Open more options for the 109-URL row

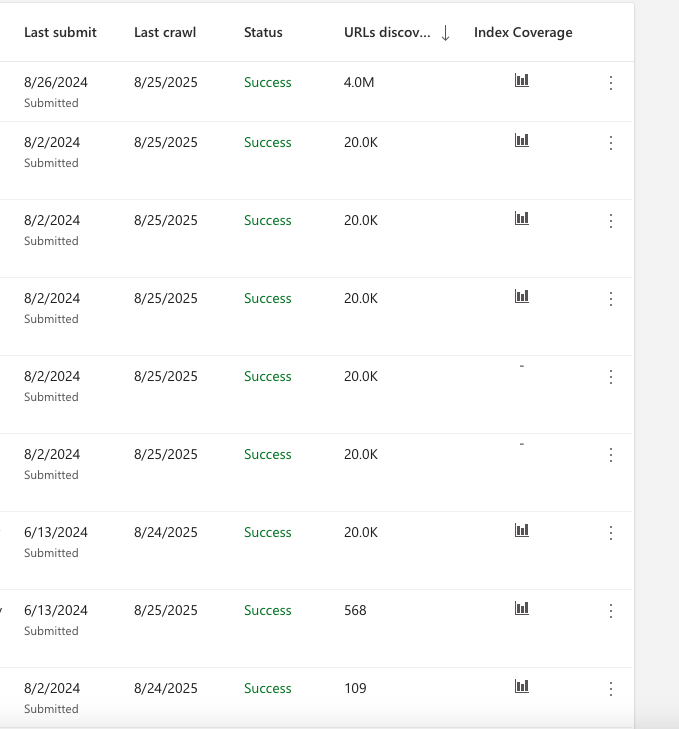[x=611, y=689]
